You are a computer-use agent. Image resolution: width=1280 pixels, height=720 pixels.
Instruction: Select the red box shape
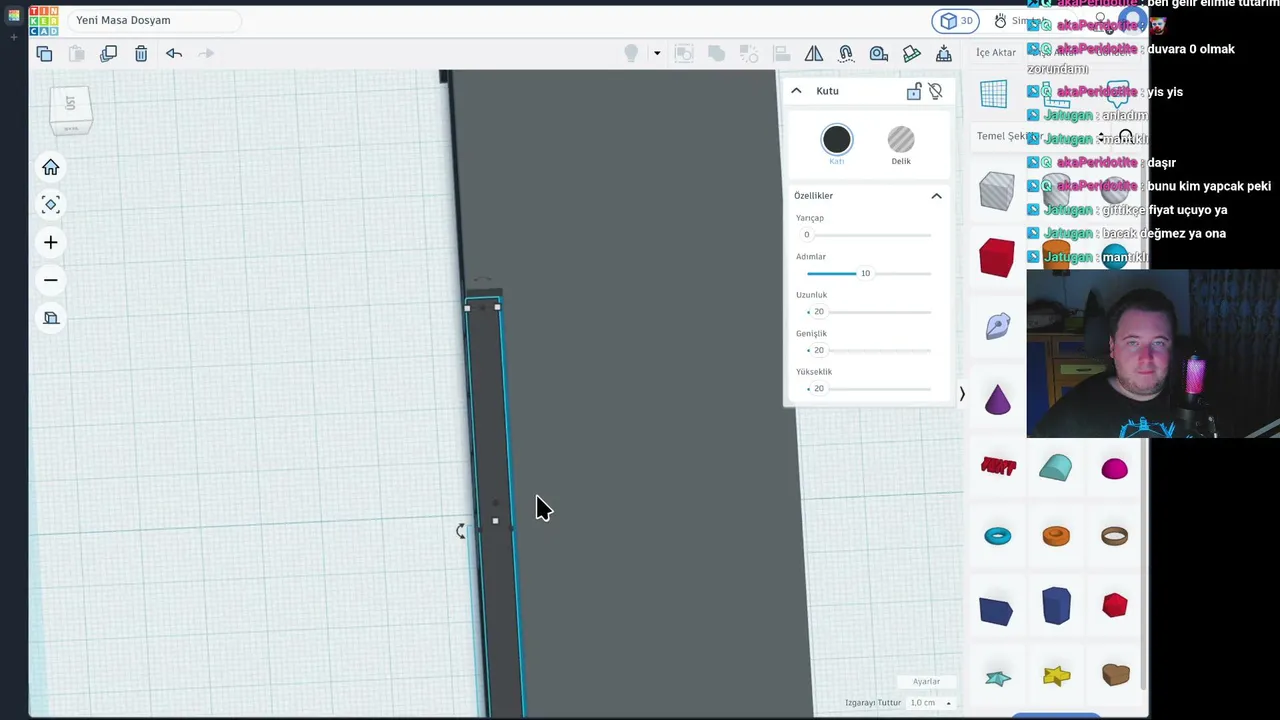pos(997,257)
